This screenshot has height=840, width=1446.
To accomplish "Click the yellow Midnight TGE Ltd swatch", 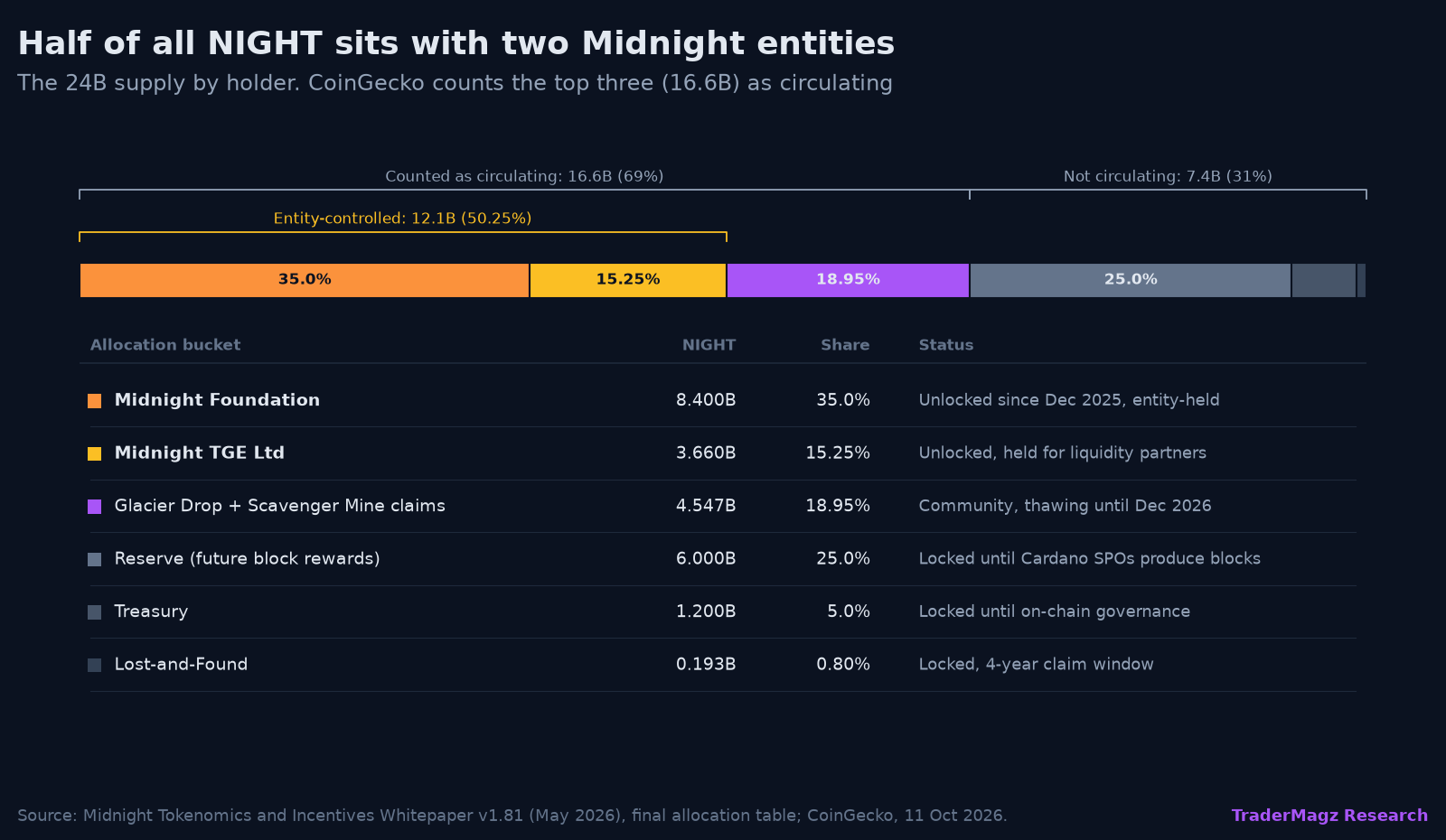I will point(94,453).
